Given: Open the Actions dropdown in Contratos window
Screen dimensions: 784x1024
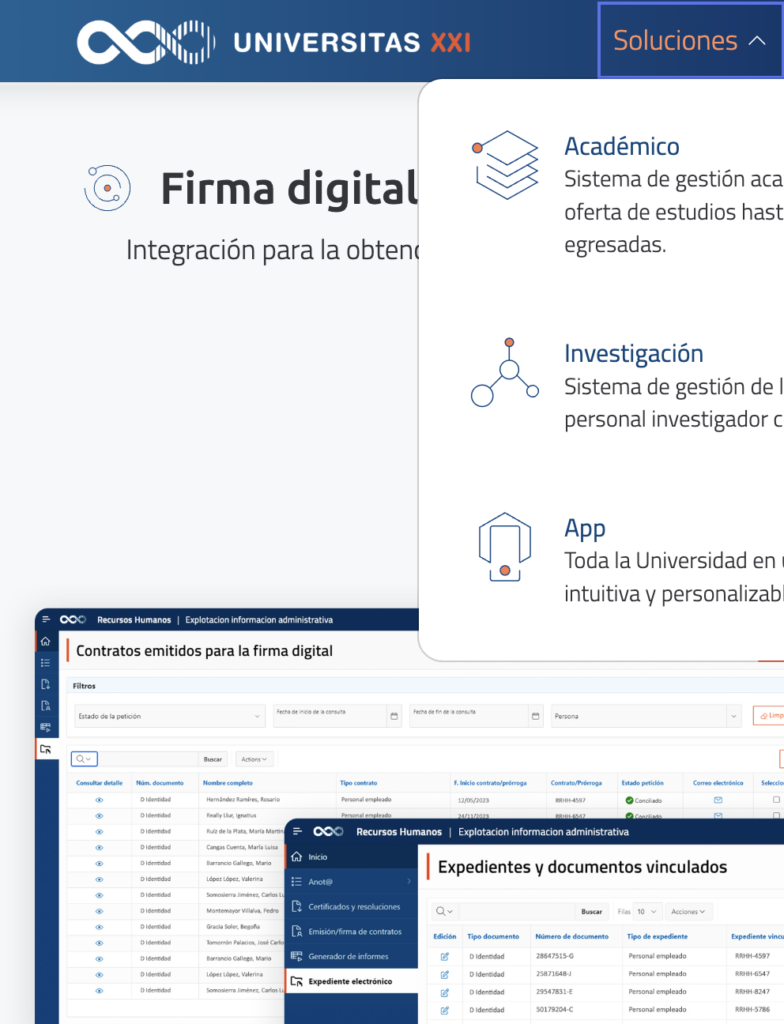Looking at the screenshot, I should [254, 759].
